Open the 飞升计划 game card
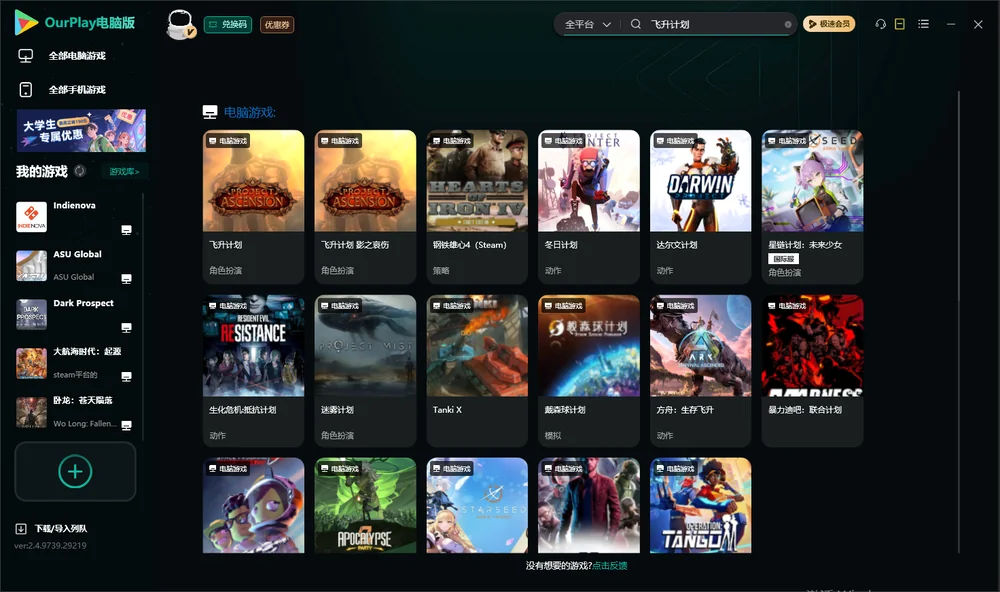Screen dimensions: 1000x592 pos(253,207)
